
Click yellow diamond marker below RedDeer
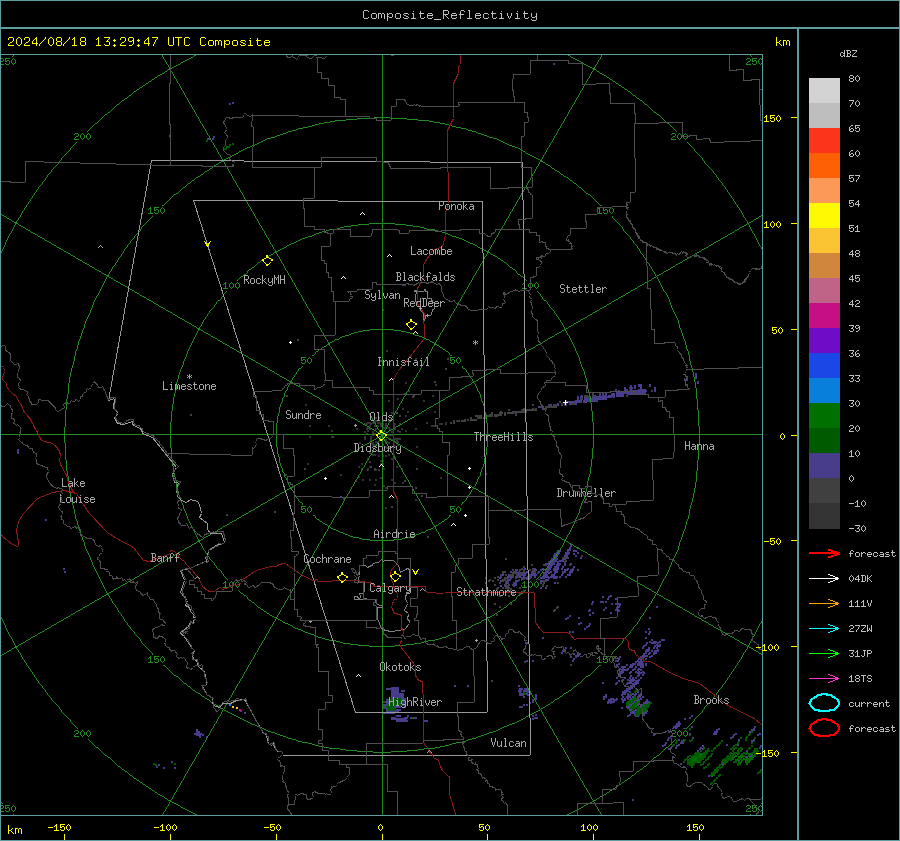[x=412, y=325]
